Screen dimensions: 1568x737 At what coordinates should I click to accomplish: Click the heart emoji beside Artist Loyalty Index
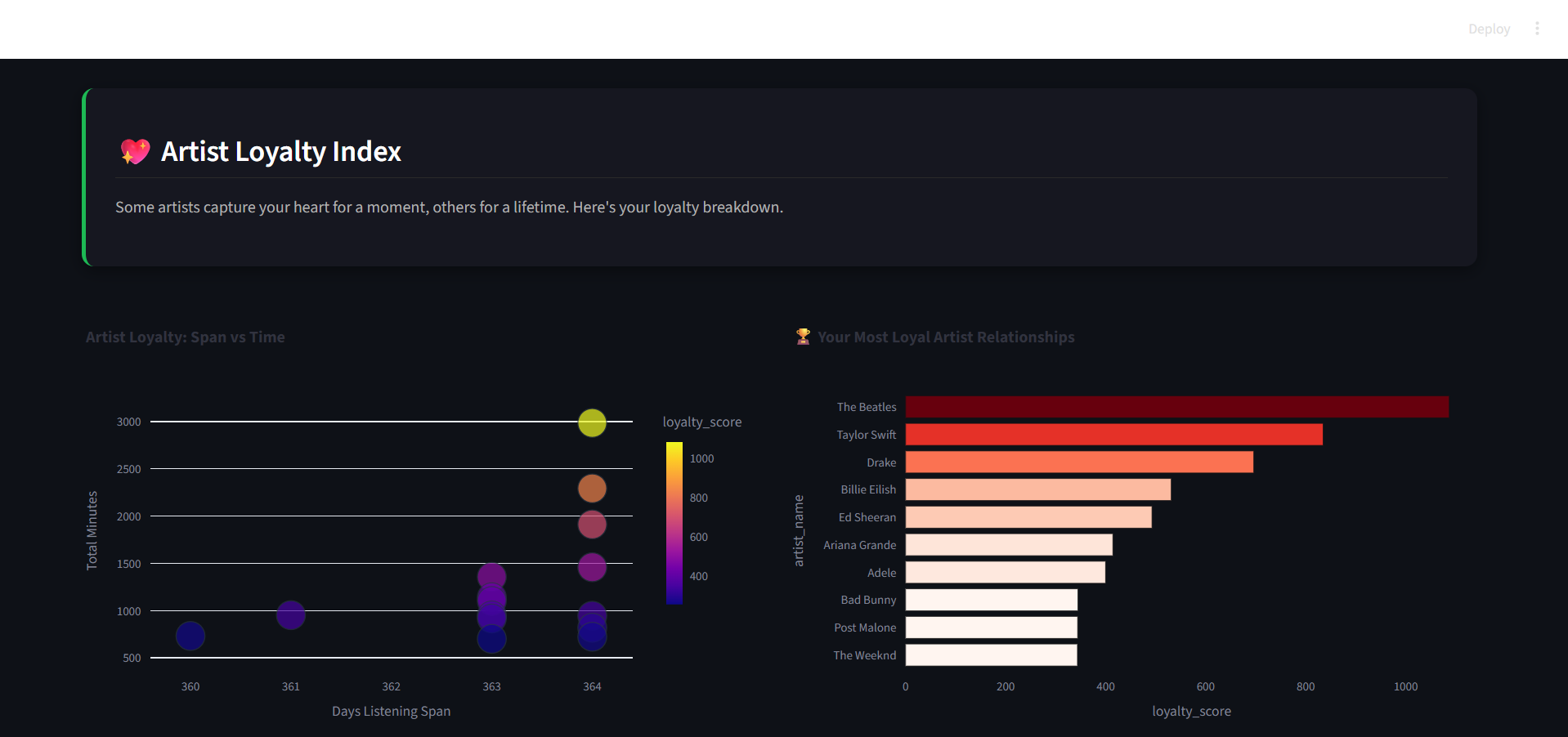(x=135, y=151)
